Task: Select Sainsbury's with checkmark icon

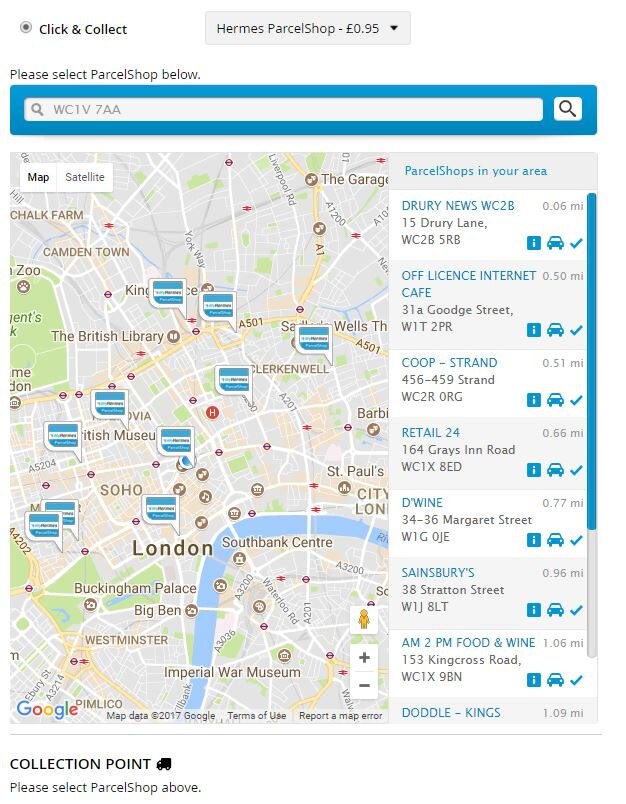Action: [x=576, y=610]
